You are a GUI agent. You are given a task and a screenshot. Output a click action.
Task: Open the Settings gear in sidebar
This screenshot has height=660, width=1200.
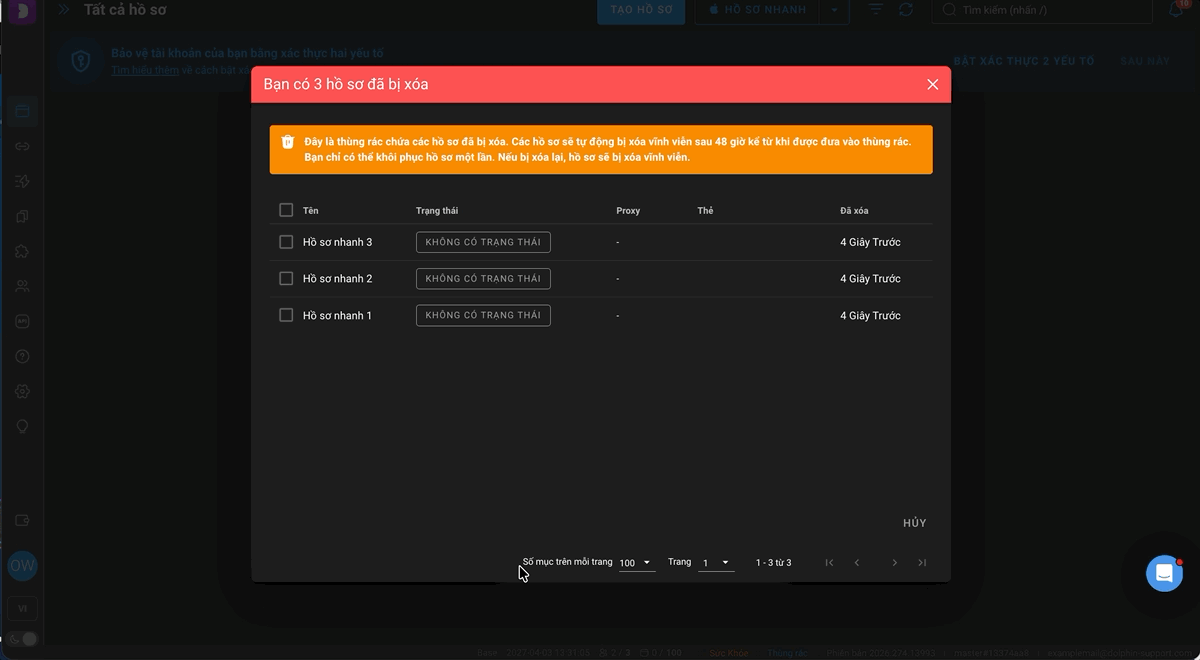click(x=22, y=391)
